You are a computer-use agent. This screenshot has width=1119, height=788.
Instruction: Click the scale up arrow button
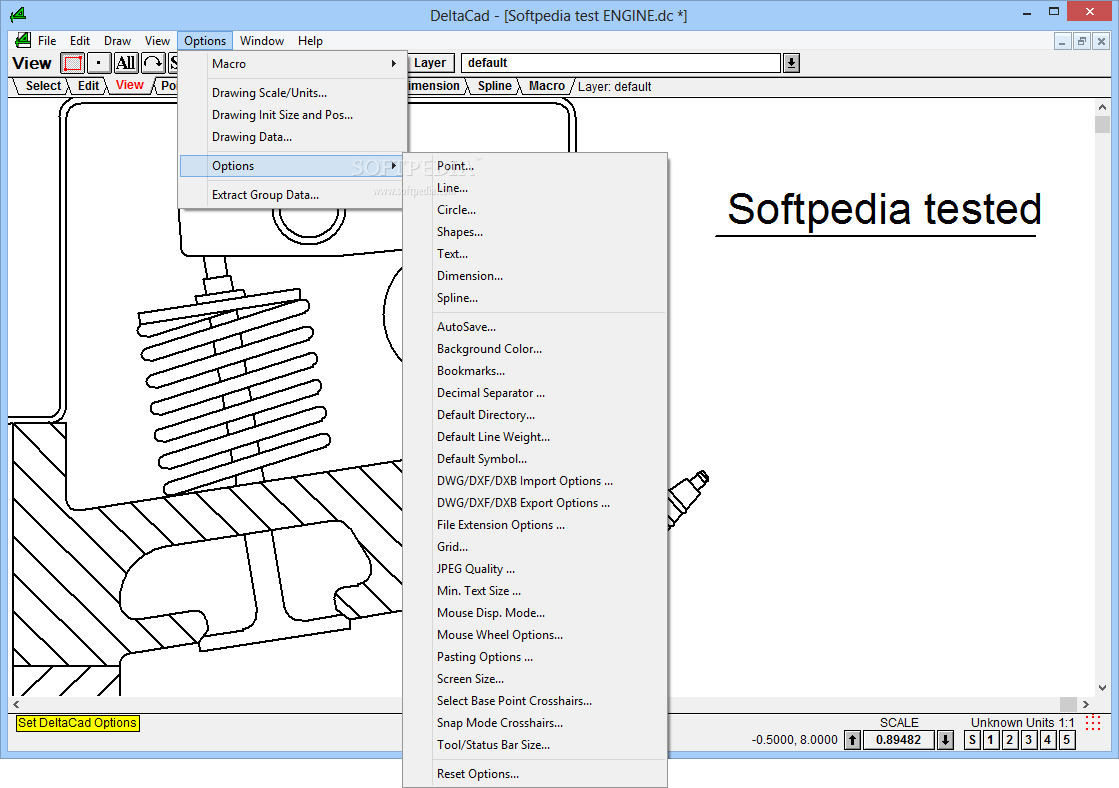853,740
